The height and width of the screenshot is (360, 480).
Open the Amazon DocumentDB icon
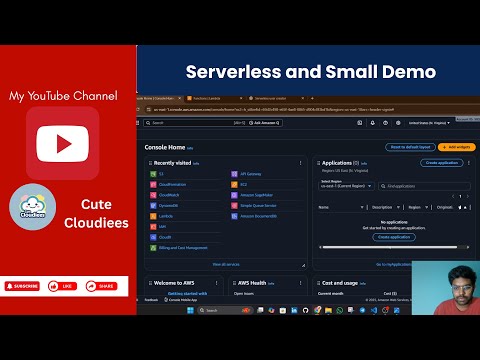tap(234, 216)
